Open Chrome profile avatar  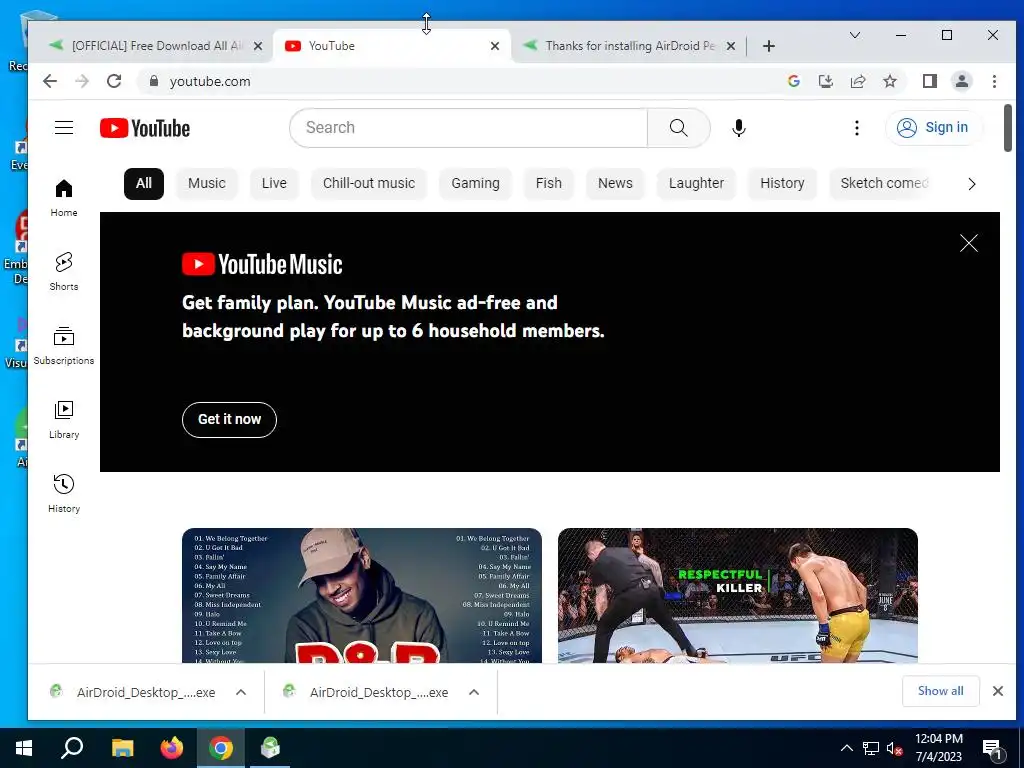(x=962, y=81)
